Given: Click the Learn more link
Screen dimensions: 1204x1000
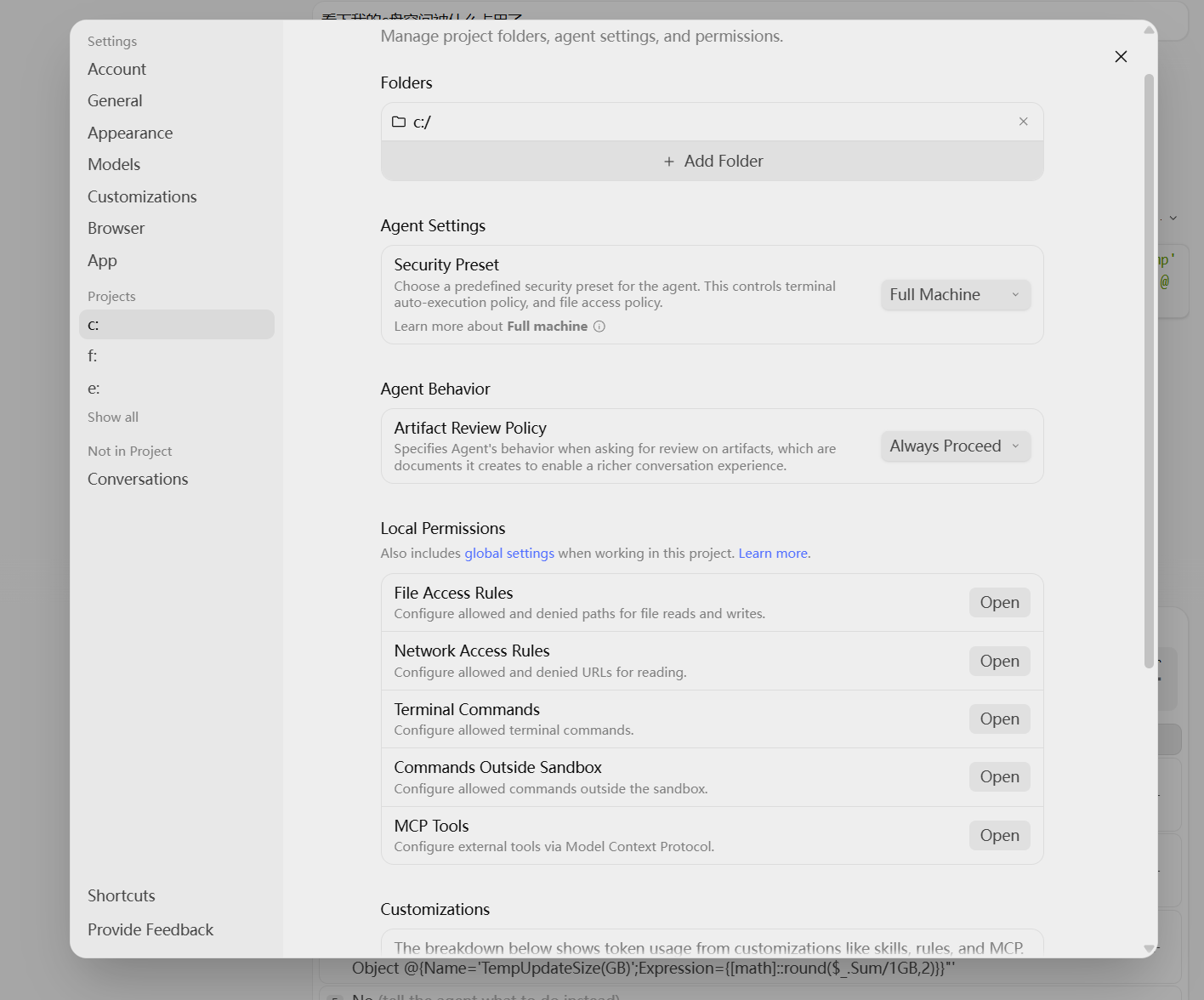Looking at the screenshot, I should [x=774, y=554].
